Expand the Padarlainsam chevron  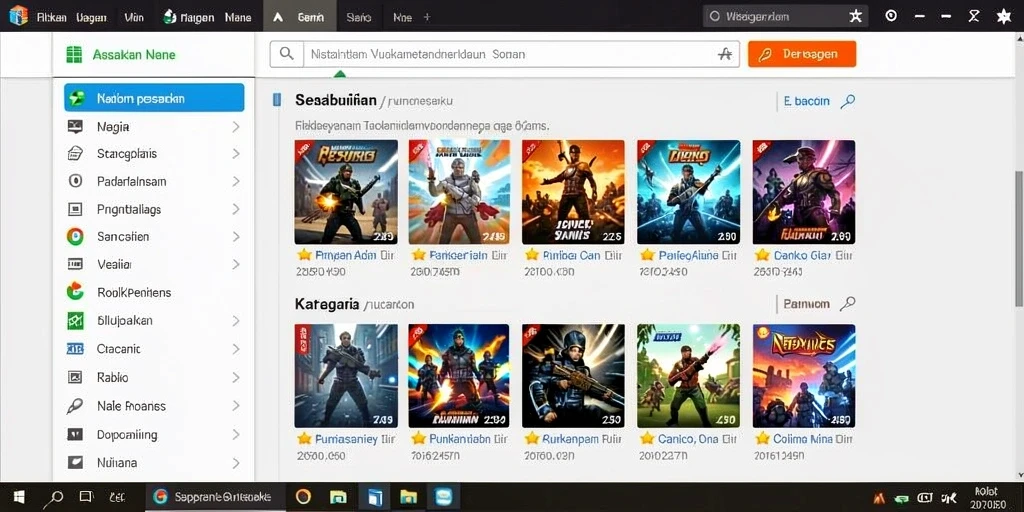[x=236, y=181]
